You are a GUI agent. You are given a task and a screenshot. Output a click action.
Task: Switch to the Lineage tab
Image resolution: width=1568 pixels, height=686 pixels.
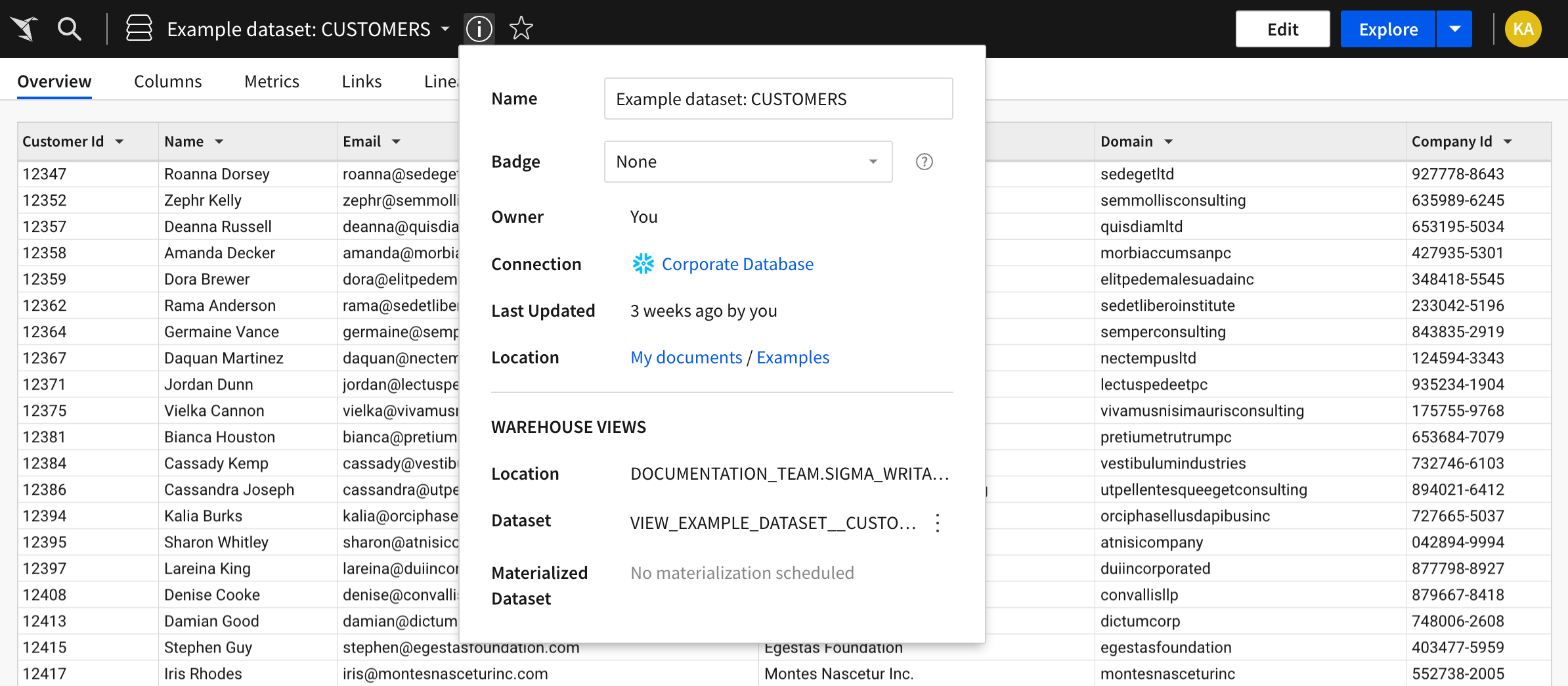coord(441,81)
